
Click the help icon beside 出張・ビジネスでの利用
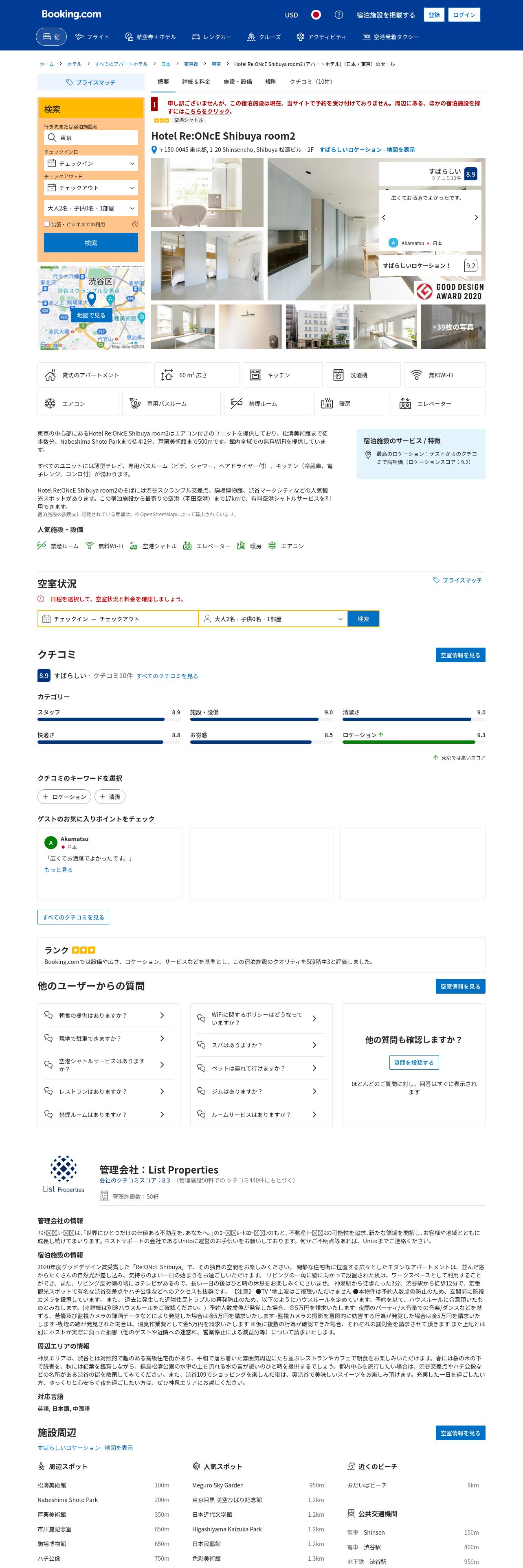tap(134, 224)
